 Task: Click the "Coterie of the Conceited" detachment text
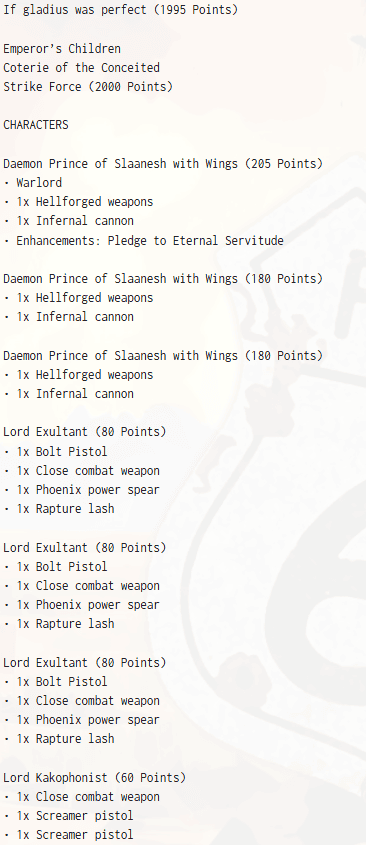81,68
